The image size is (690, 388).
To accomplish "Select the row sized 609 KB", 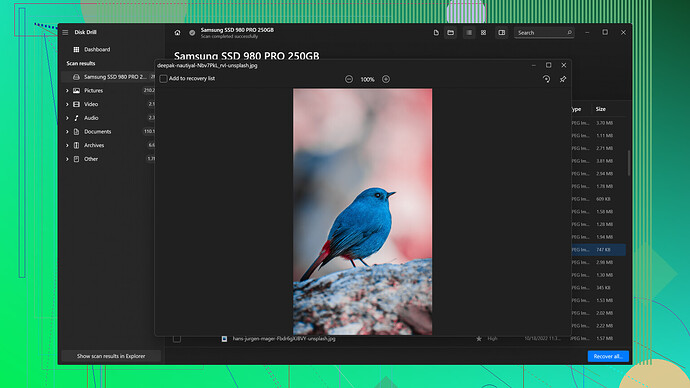I will click(x=598, y=199).
